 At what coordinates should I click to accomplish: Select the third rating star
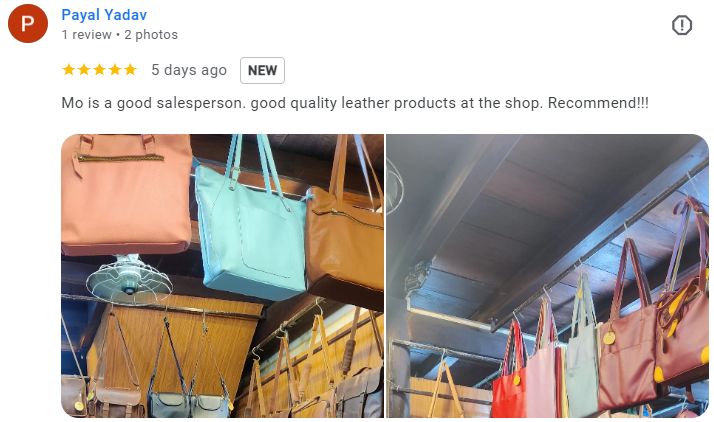(100, 70)
